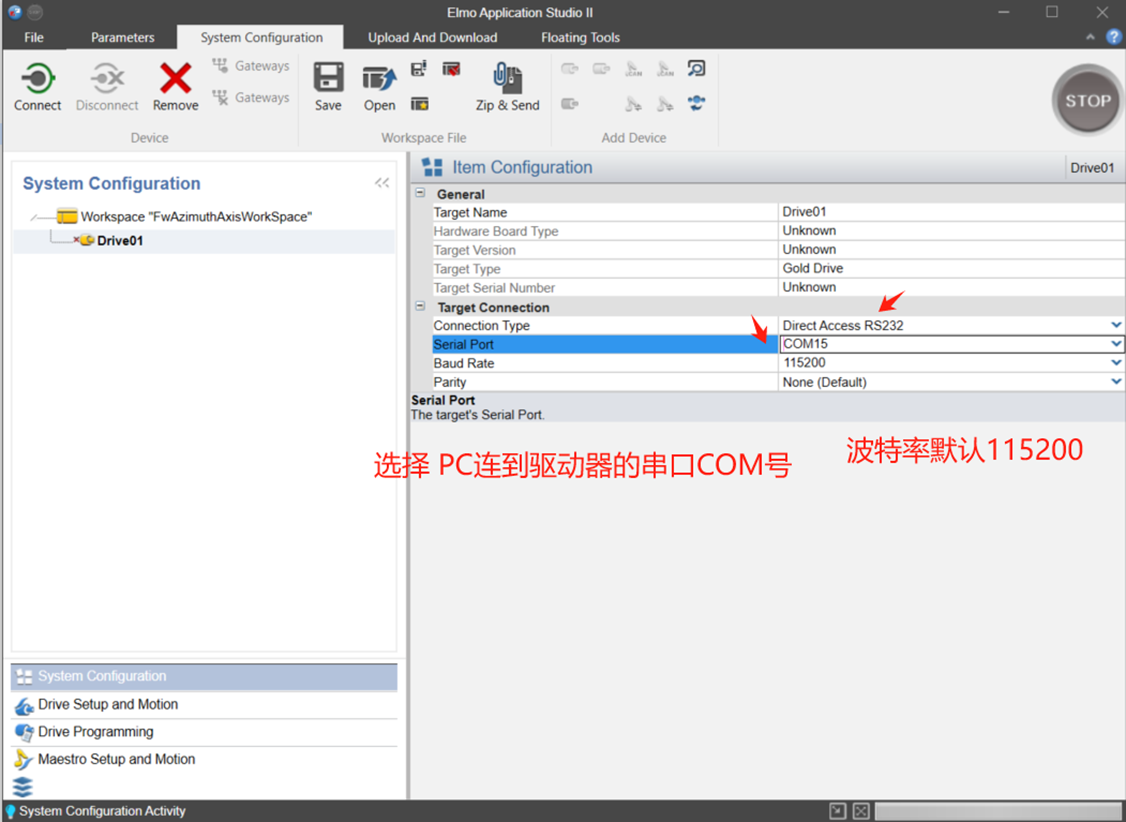This screenshot has height=822, width=1126.
Task: Click System Configuration Activity status text
Action: (x=102, y=811)
